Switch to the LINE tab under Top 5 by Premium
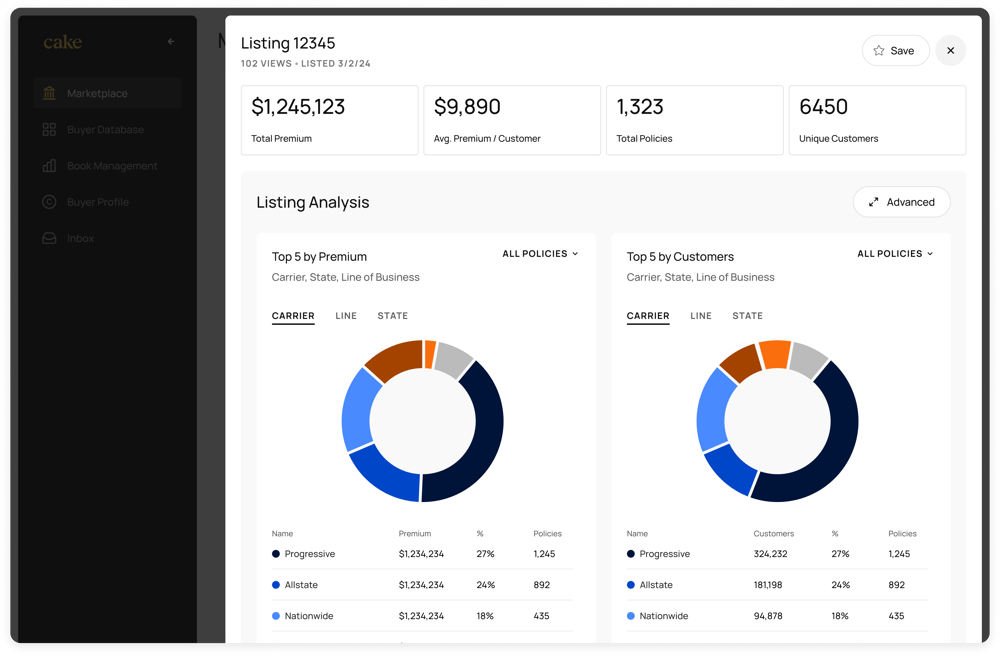1000x656 pixels. coord(346,315)
